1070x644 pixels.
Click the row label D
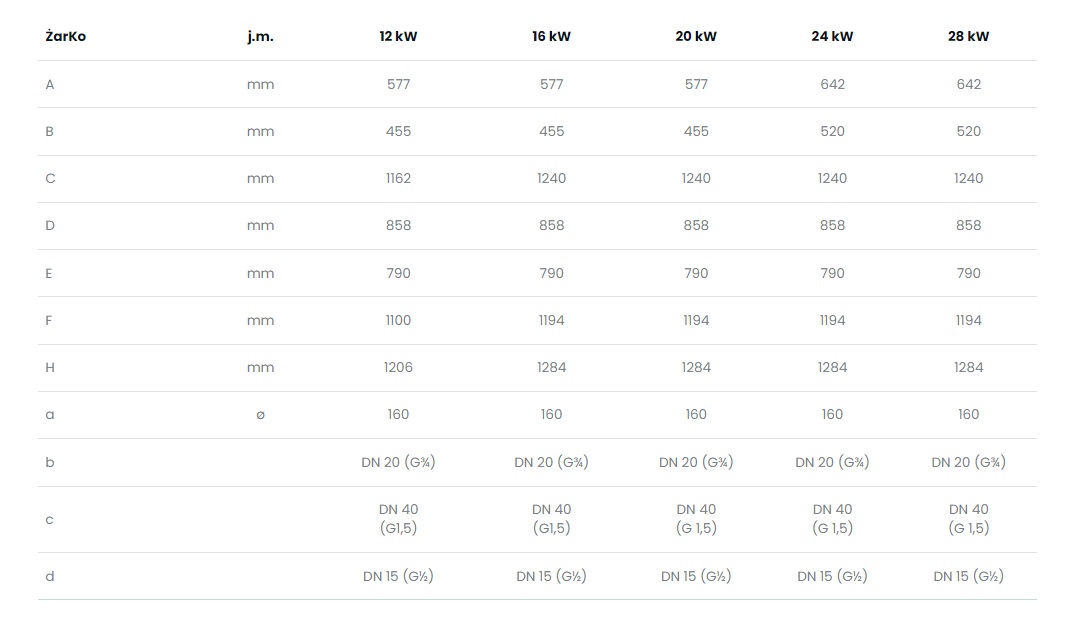tap(50, 226)
